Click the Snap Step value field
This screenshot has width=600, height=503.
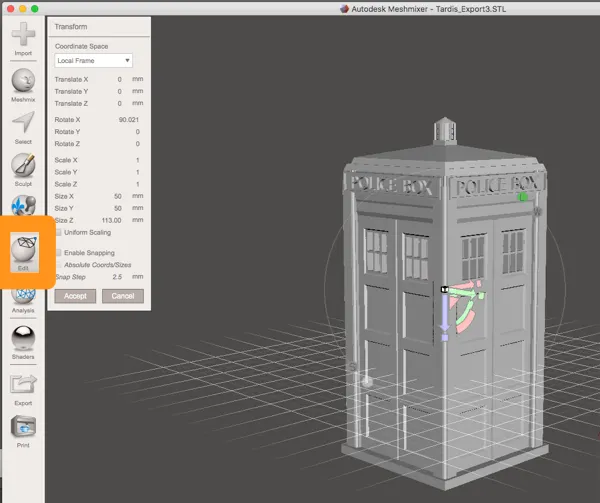[117, 277]
